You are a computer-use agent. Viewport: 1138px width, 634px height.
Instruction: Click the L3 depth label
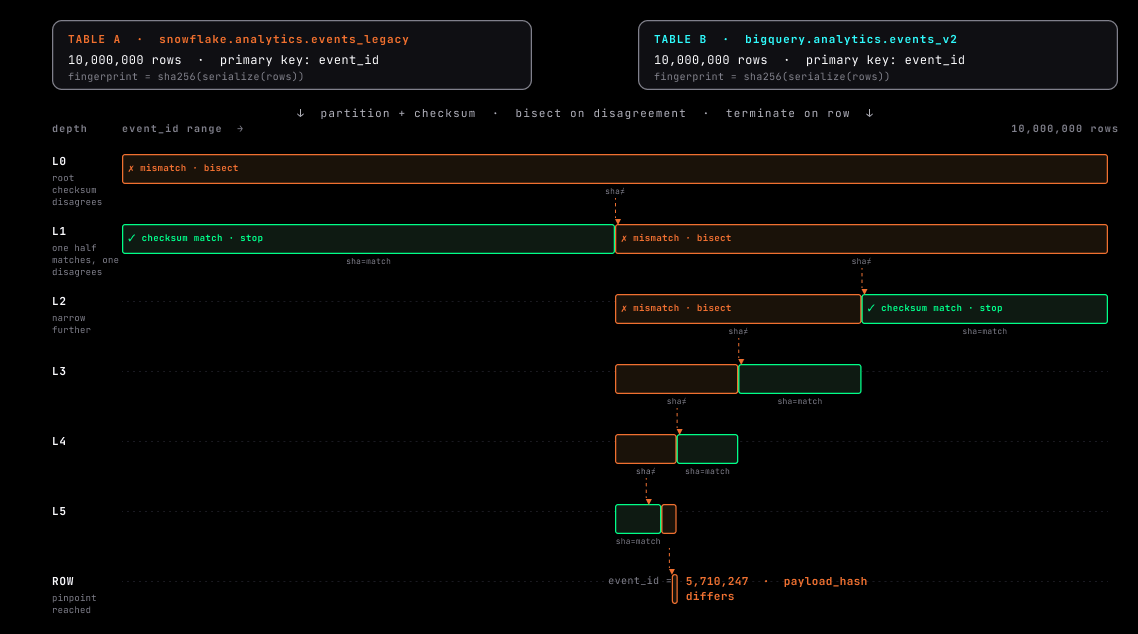point(59,371)
